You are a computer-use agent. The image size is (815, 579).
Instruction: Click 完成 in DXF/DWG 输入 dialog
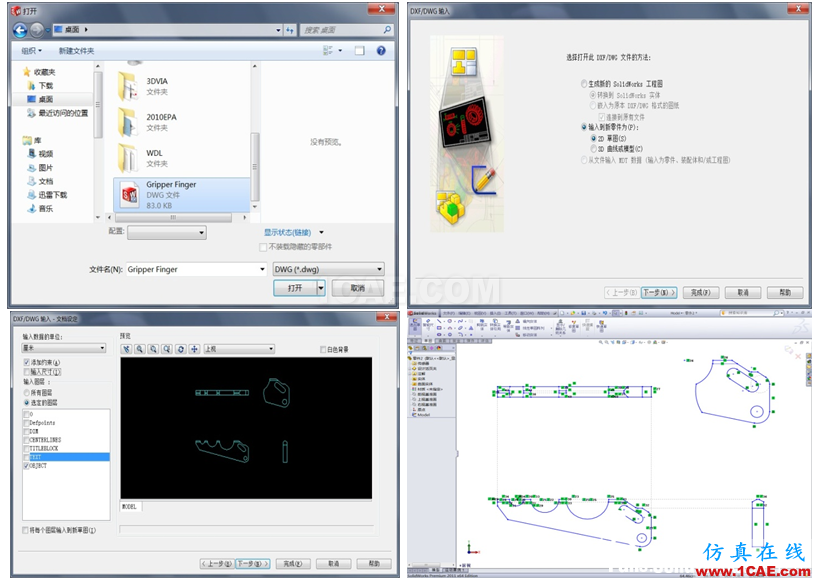pos(701,293)
